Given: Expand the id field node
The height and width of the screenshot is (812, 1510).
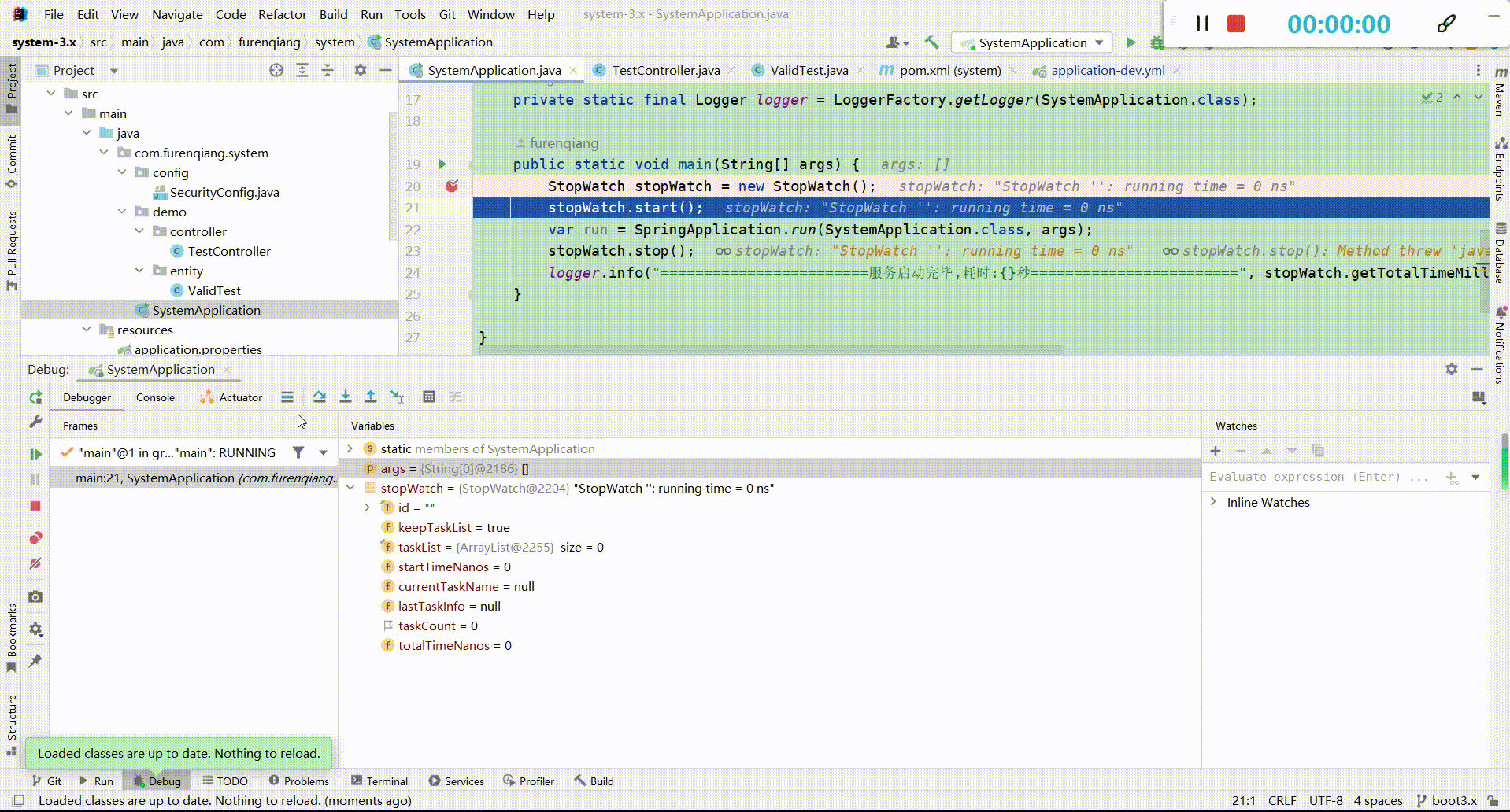Looking at the screenshot, I should click(x=367, y=507).
